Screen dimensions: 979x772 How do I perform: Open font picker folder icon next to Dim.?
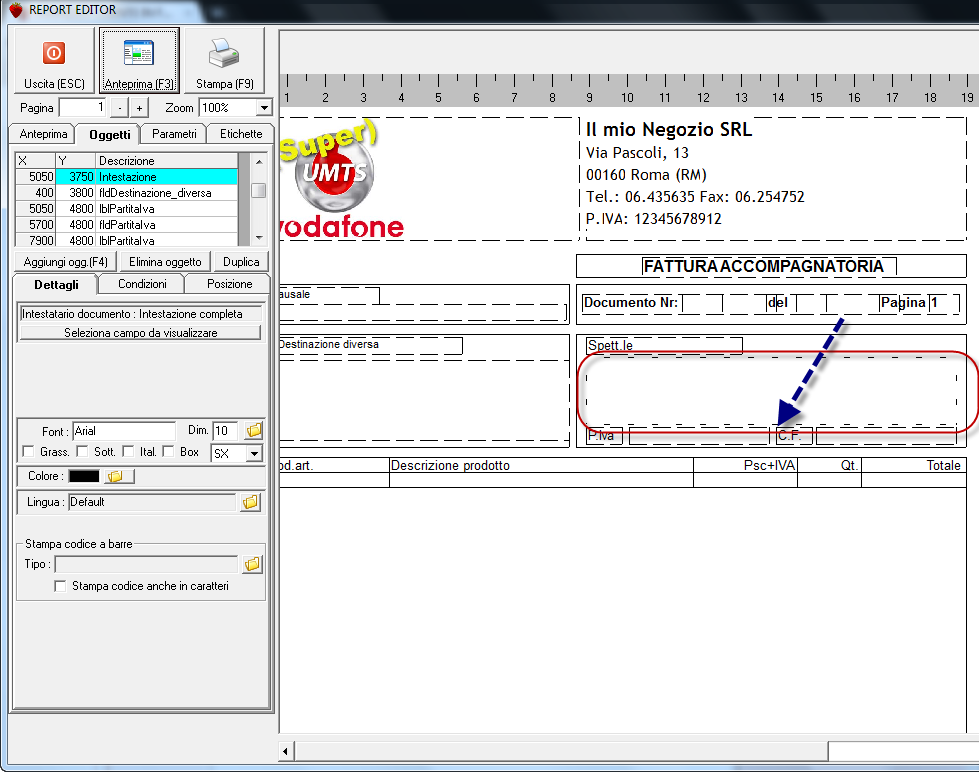click(253, 430)
